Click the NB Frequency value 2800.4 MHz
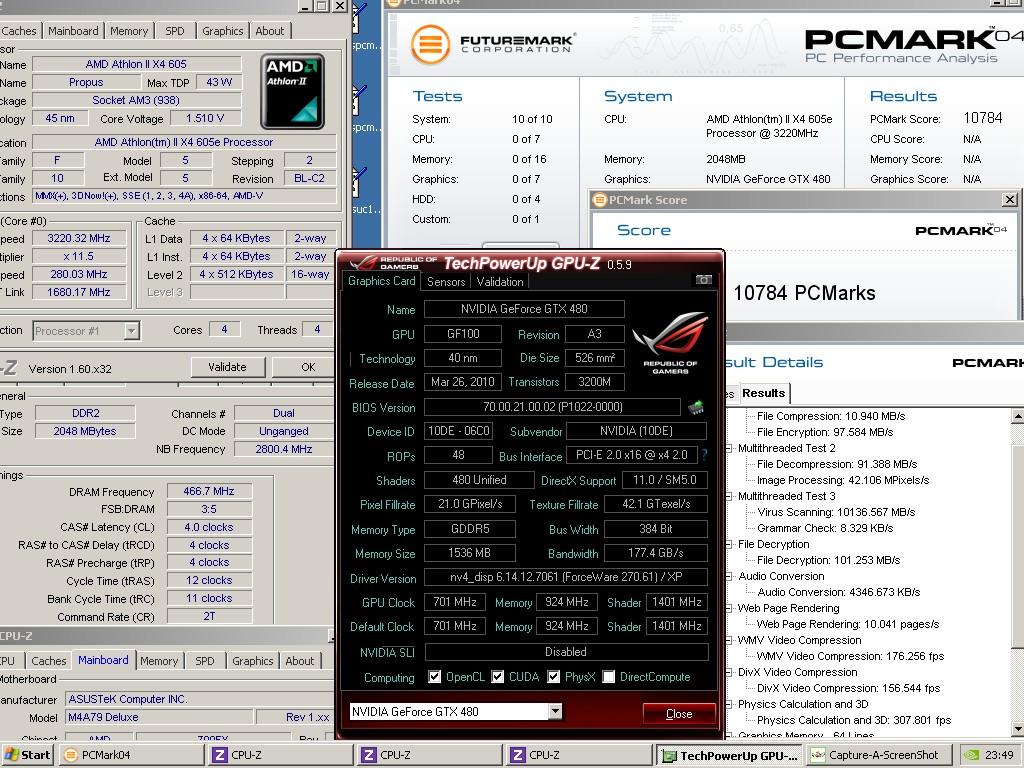This screenshot has height=768, width=1024. pos(284,449)
